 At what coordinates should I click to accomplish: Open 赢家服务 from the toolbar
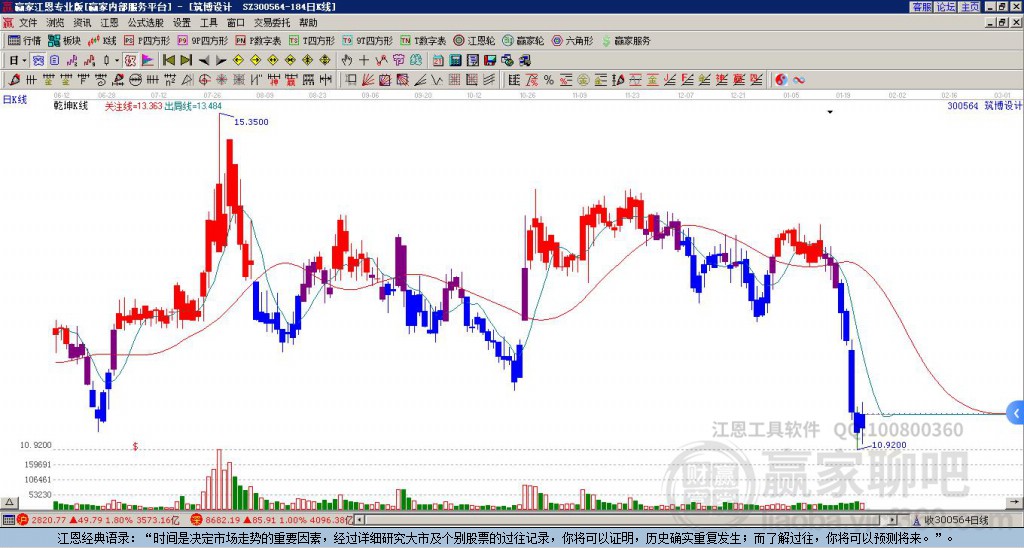pyautogui.click(x=626, y=40)
